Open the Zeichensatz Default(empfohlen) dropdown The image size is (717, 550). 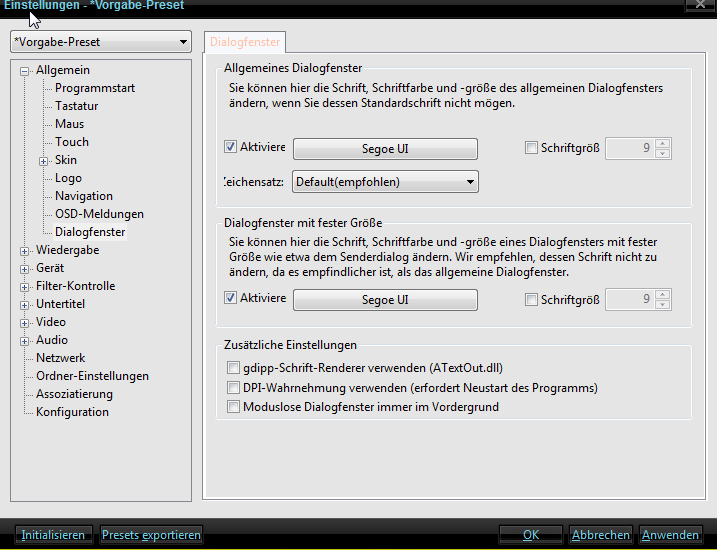coord(385,182)
